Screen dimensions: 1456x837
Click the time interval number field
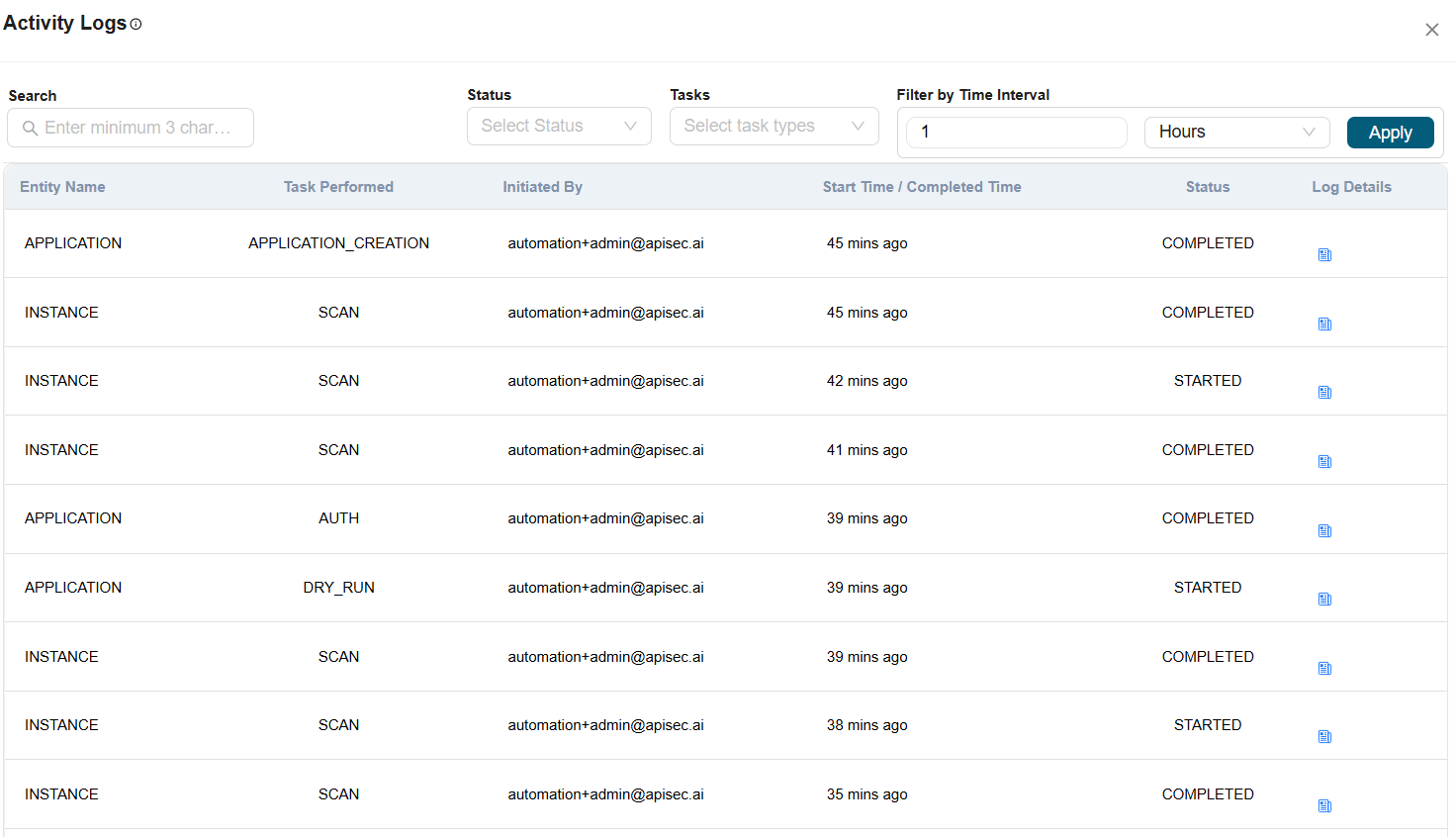point(1016,132)
